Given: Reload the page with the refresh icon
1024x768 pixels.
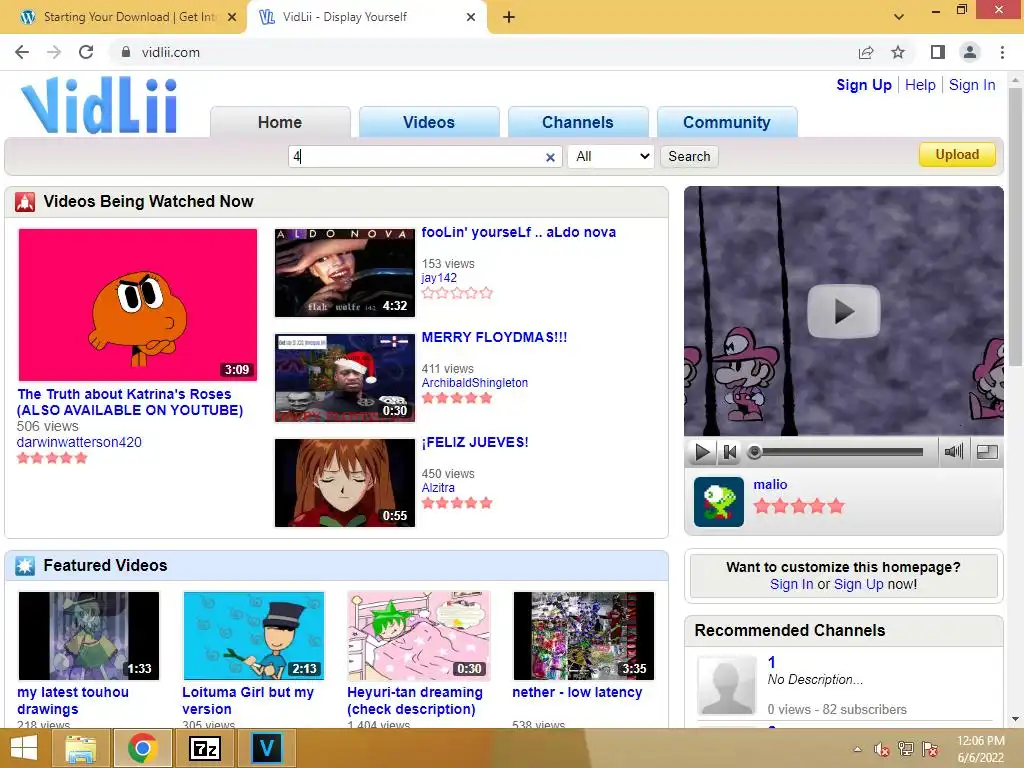Looking at the screenshot, I should coord(86,52).
